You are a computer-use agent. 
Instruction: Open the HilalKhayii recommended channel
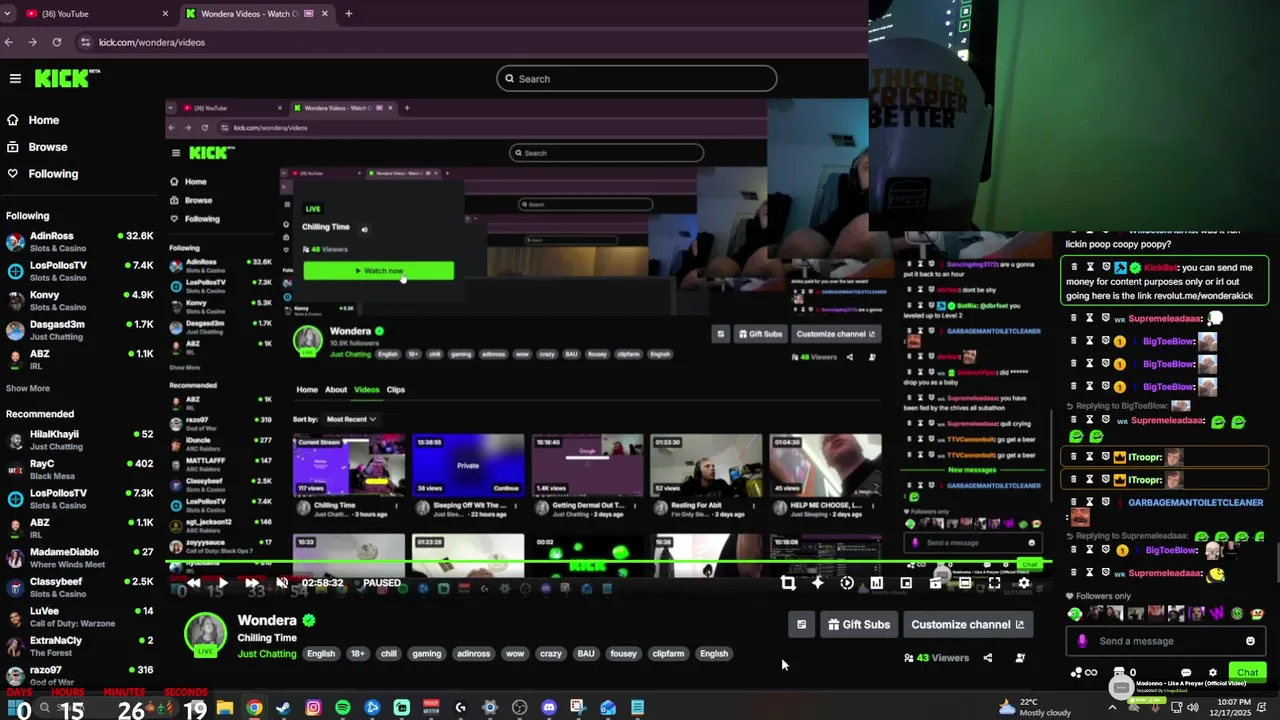point(79,440)
